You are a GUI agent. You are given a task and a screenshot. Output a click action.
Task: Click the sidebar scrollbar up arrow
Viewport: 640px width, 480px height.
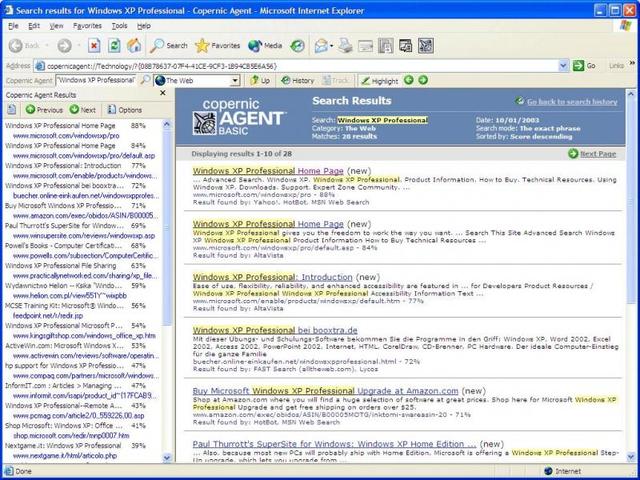pos(167,124)
